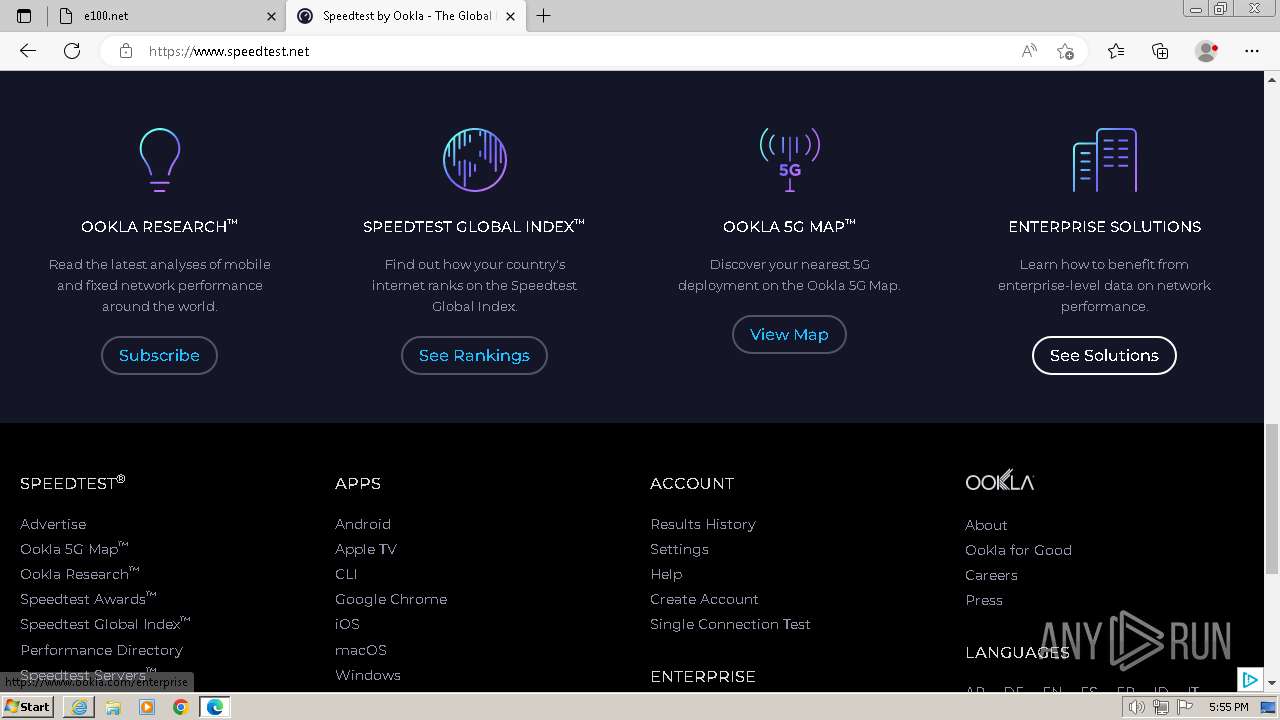Open the Google Chrome app link
Screen dimensions: 1280x720
coord(391,599)
